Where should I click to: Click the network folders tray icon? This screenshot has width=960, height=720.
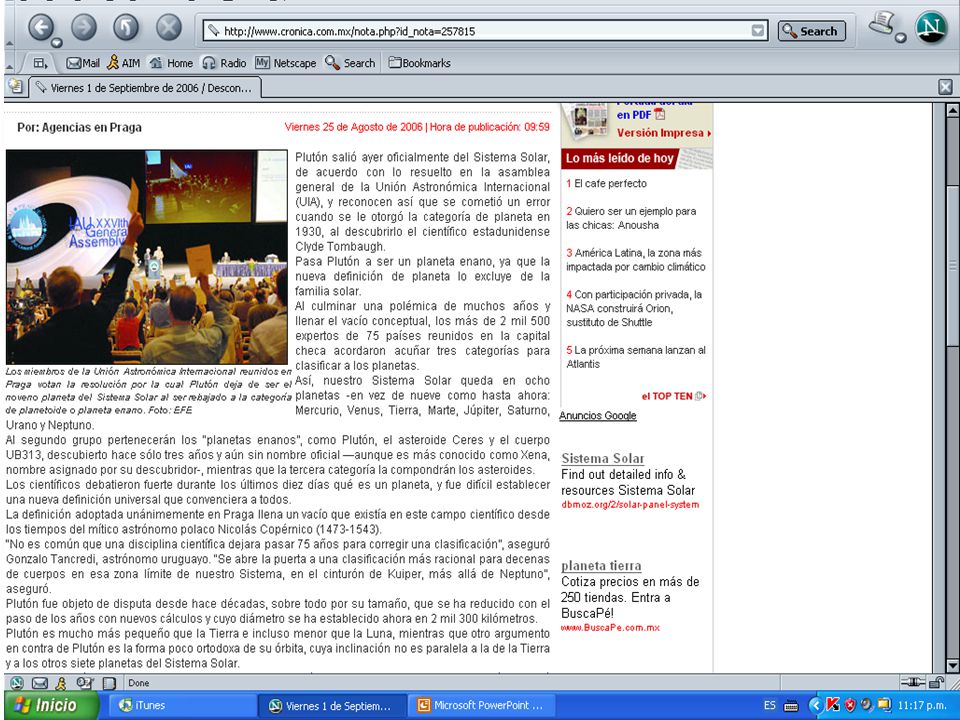884,705
